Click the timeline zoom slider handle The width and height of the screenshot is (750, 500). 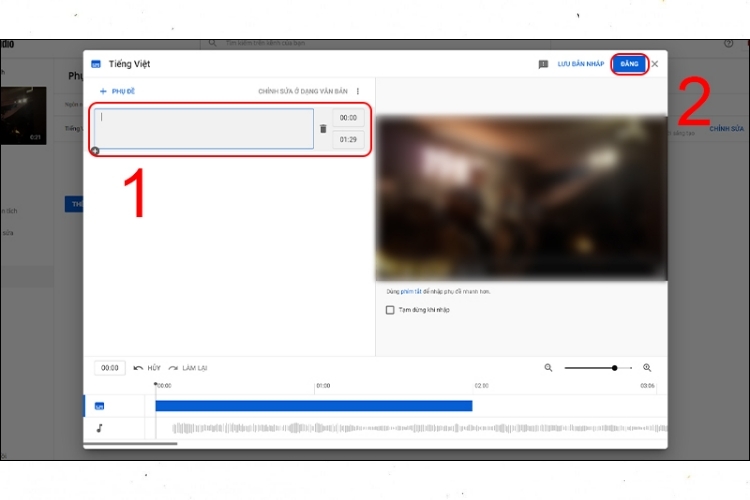[x=614, y=368]
